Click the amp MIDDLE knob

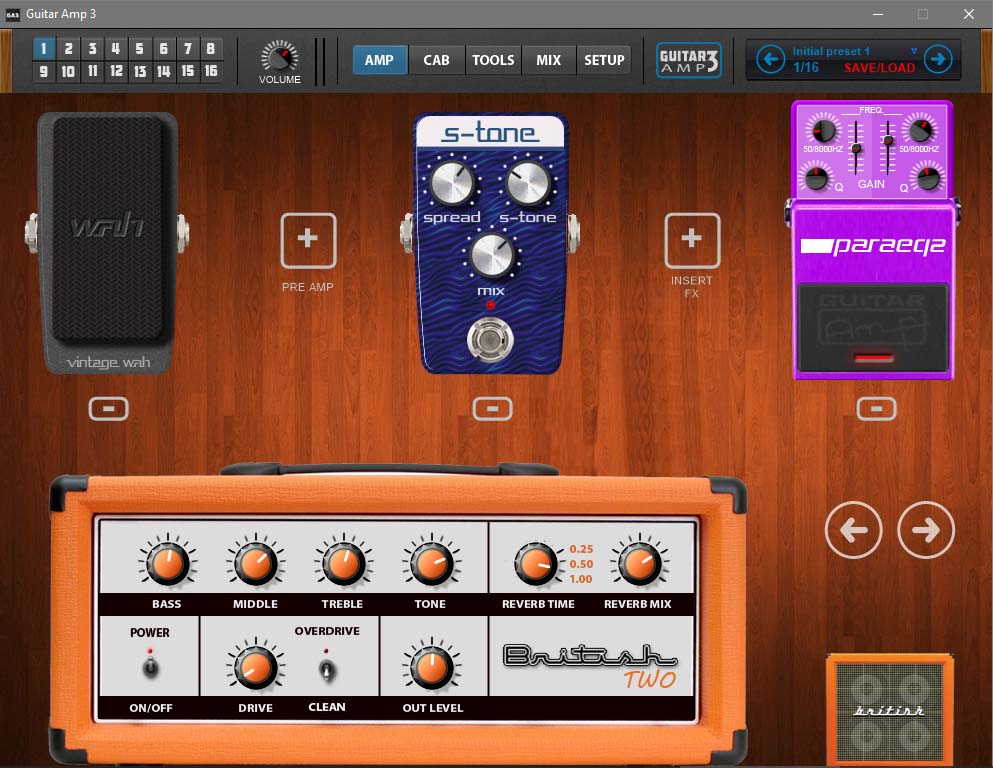[255, 563]
